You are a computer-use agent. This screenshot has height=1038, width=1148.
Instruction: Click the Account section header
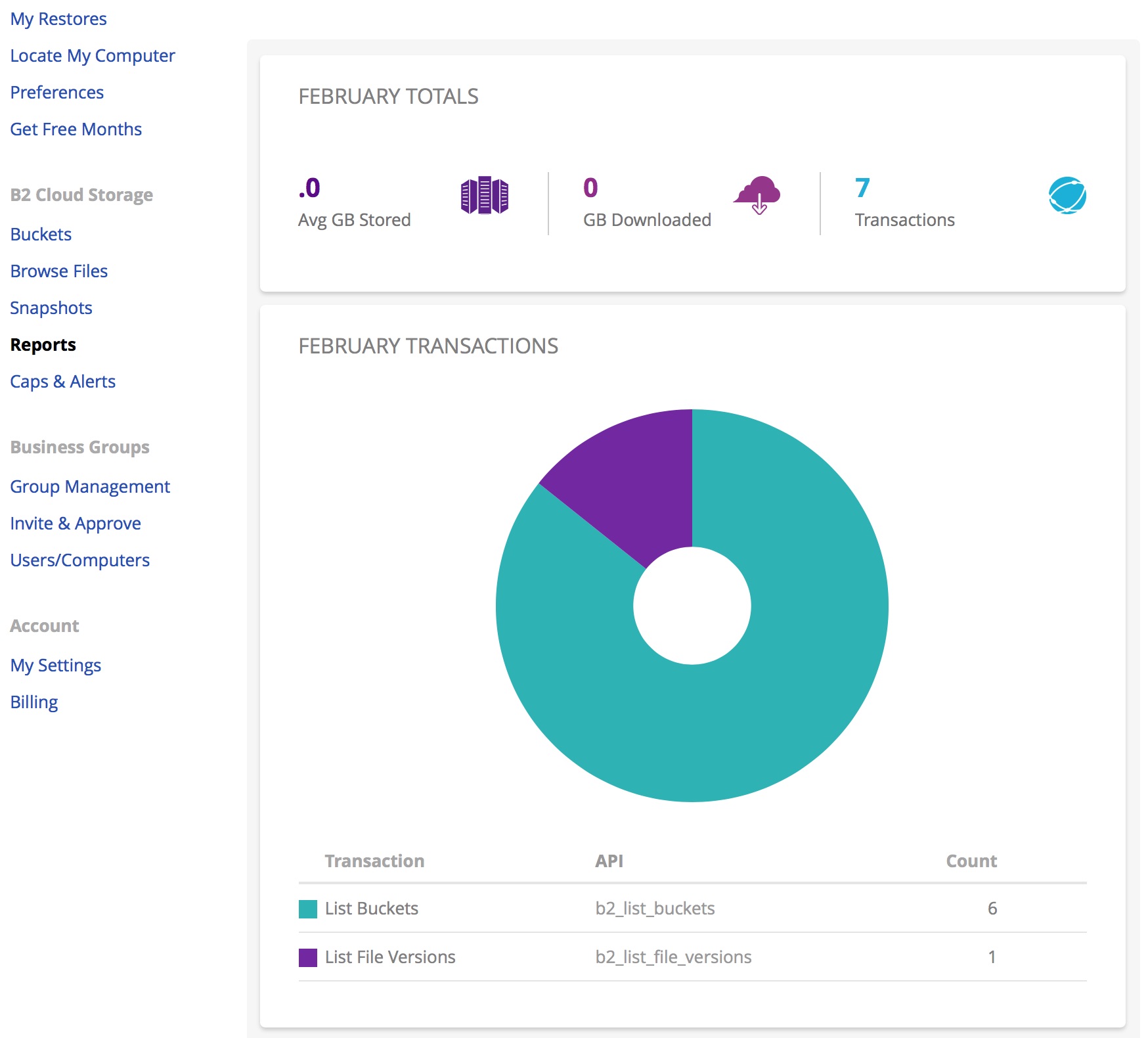click(45, 626)
